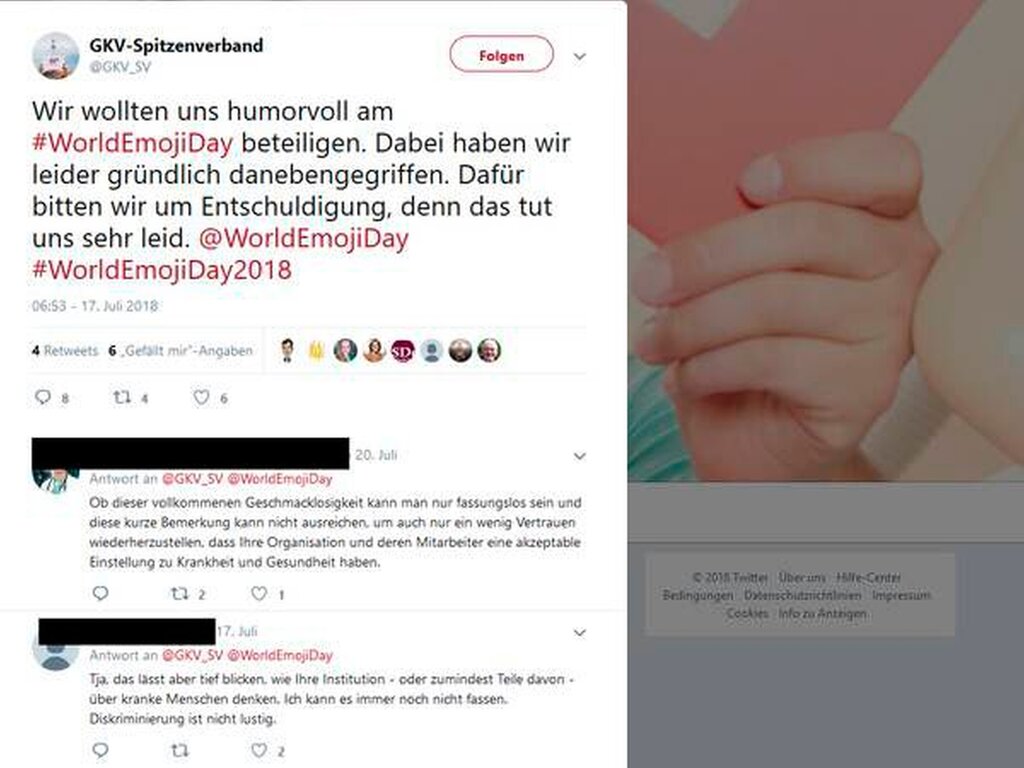The image size is (1024, 768).
Task: Open the dropdown chevron next to Folgen
Action: pos(579,57)
